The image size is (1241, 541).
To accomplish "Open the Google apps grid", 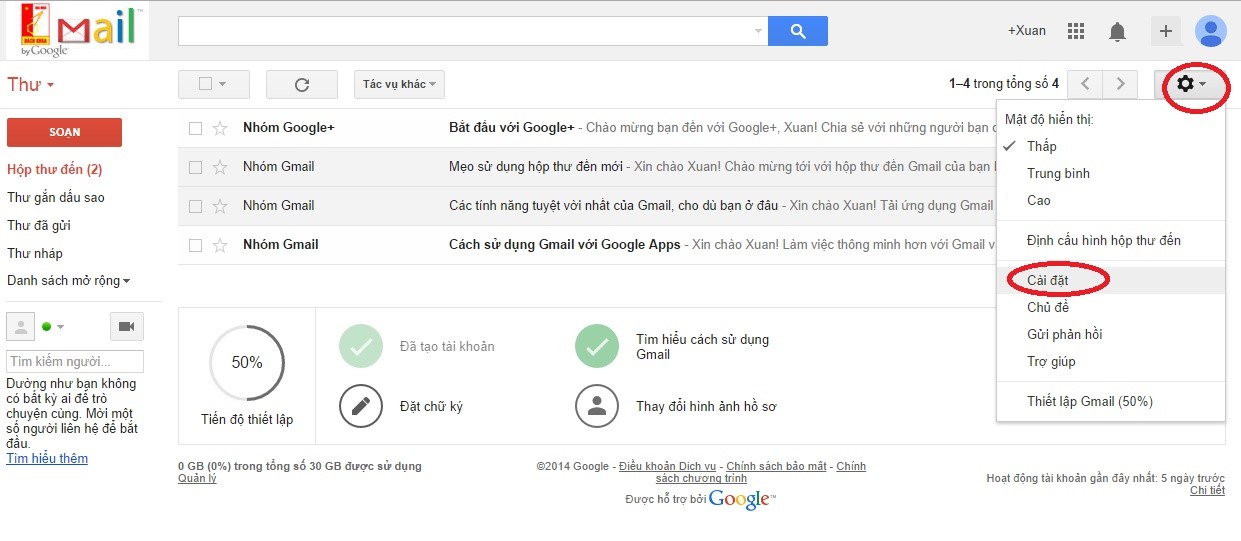I will pyautogui.click(x=1076, y=31).
